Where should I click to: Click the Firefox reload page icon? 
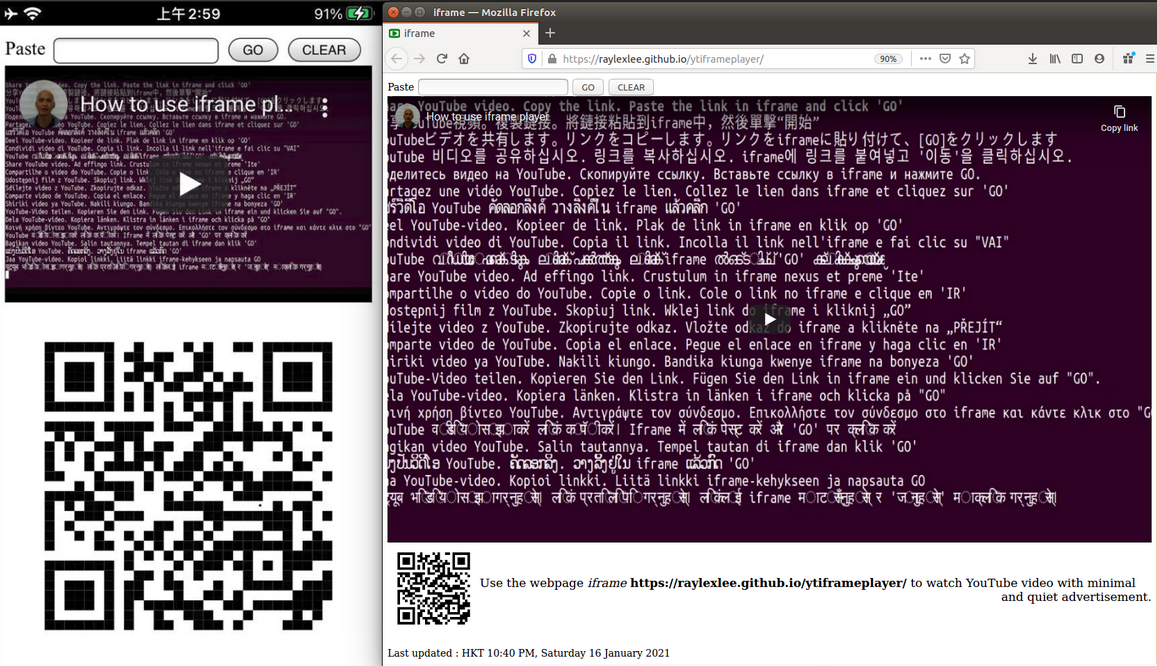point(442,59)
